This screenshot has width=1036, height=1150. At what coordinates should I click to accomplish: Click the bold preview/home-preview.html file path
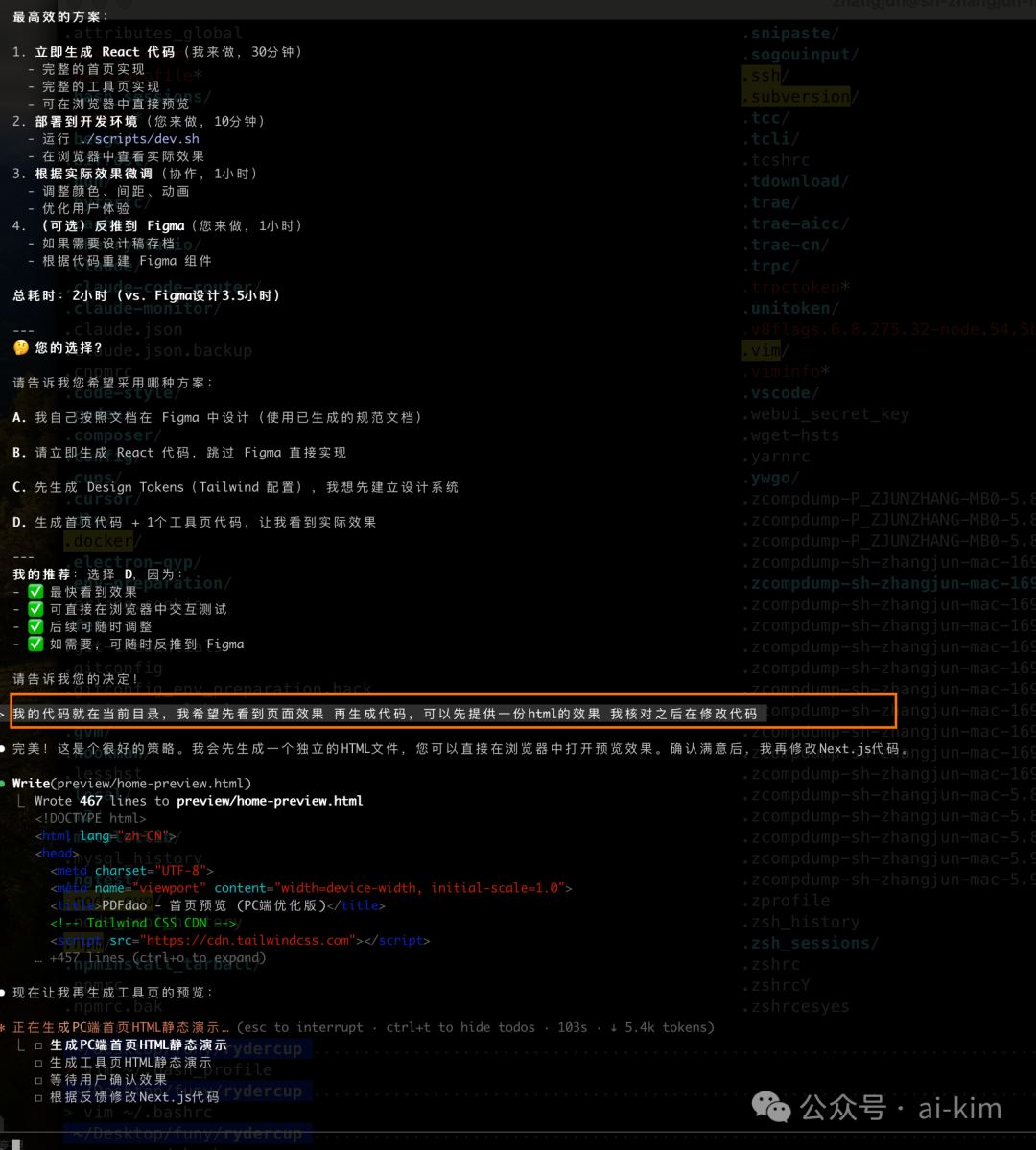[270, 801]
